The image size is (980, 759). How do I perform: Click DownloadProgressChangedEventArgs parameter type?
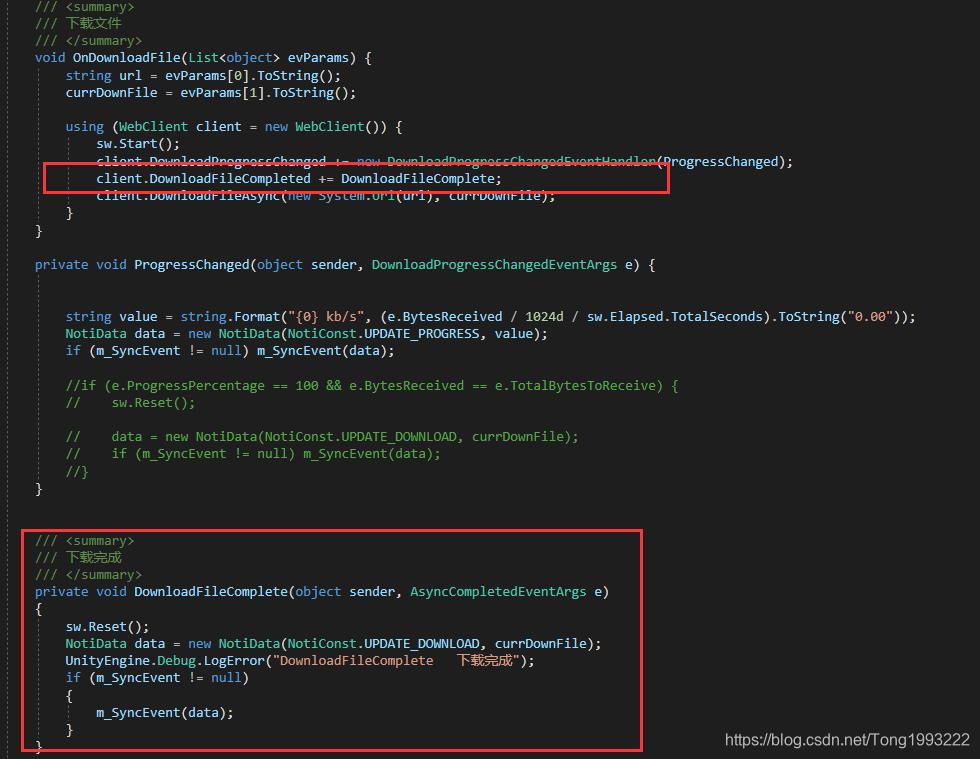494,264
